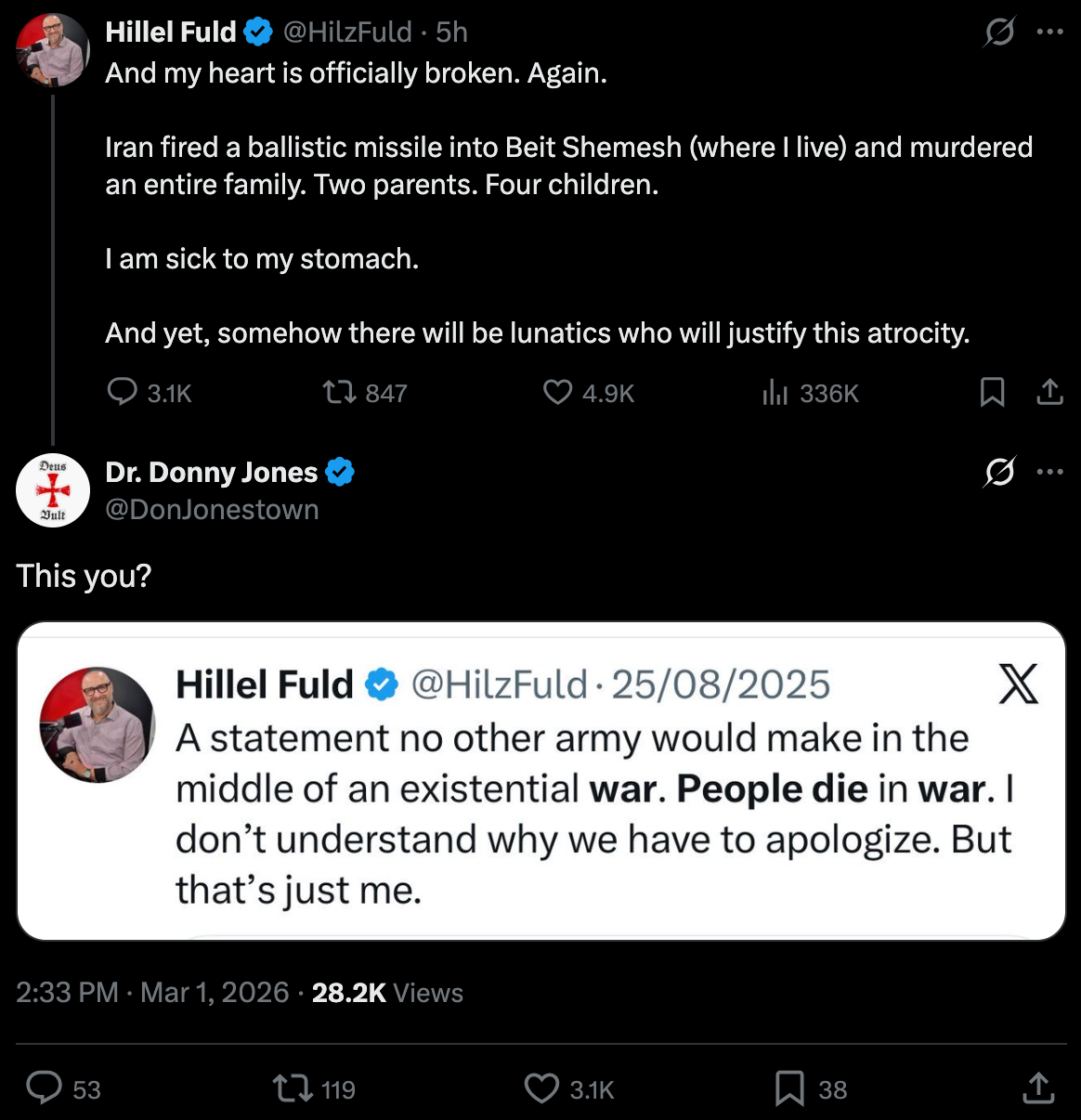Click verified badge next to Dr. Donny Jones
The height and width of the screenshot is (1120, 1081).
340,472
